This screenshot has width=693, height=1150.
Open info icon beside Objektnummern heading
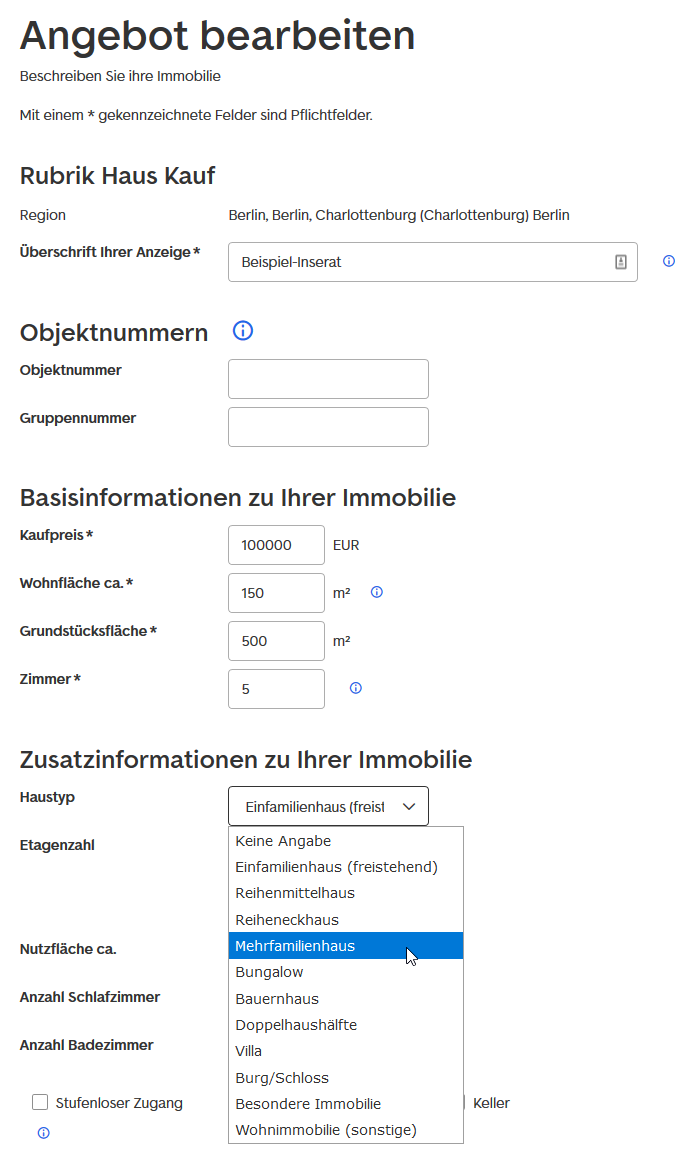[242, 331]
